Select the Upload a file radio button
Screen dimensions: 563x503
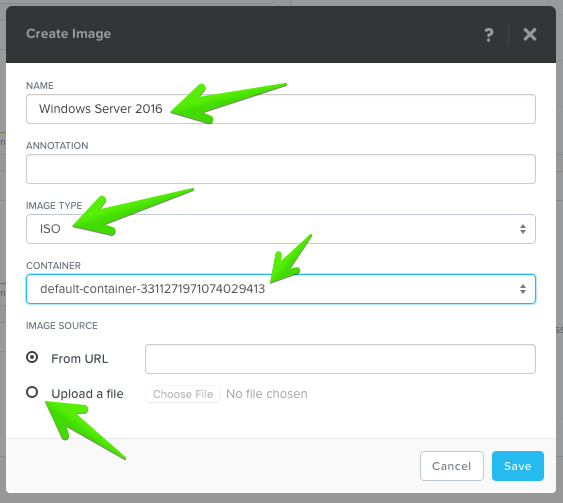coord(32,392)
